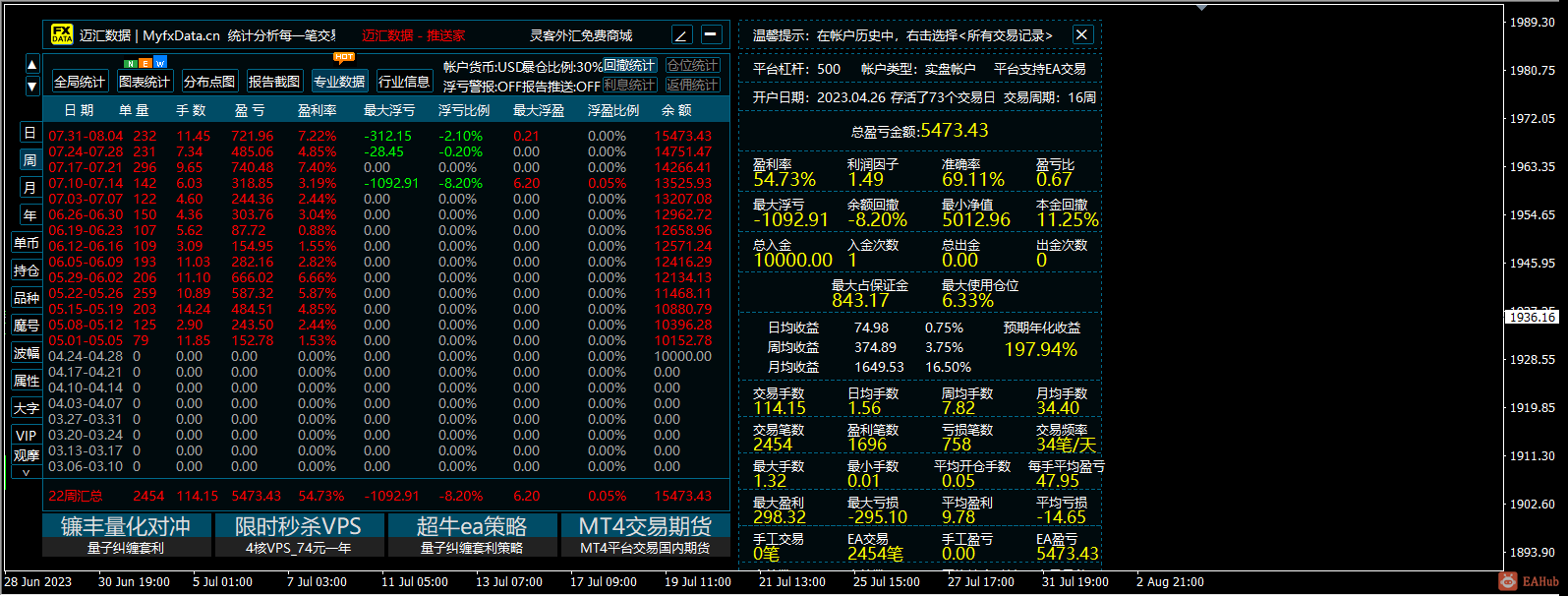This screenshot has width=1568, height=596.
Task: Click the 属性 sidebar button
Action: pos(27,381)
